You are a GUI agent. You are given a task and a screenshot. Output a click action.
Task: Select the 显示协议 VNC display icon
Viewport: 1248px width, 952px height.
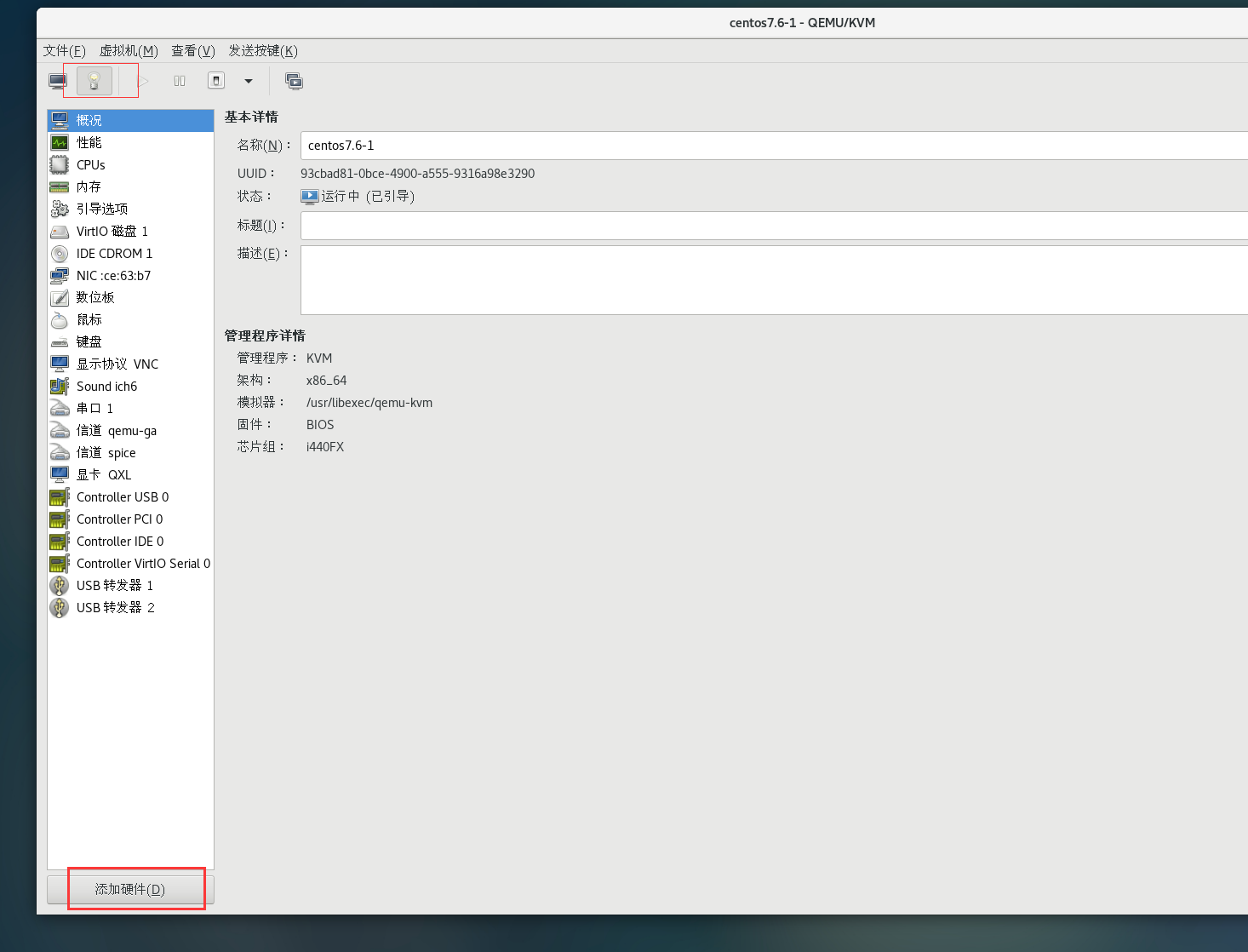click(x=60, y=364)
